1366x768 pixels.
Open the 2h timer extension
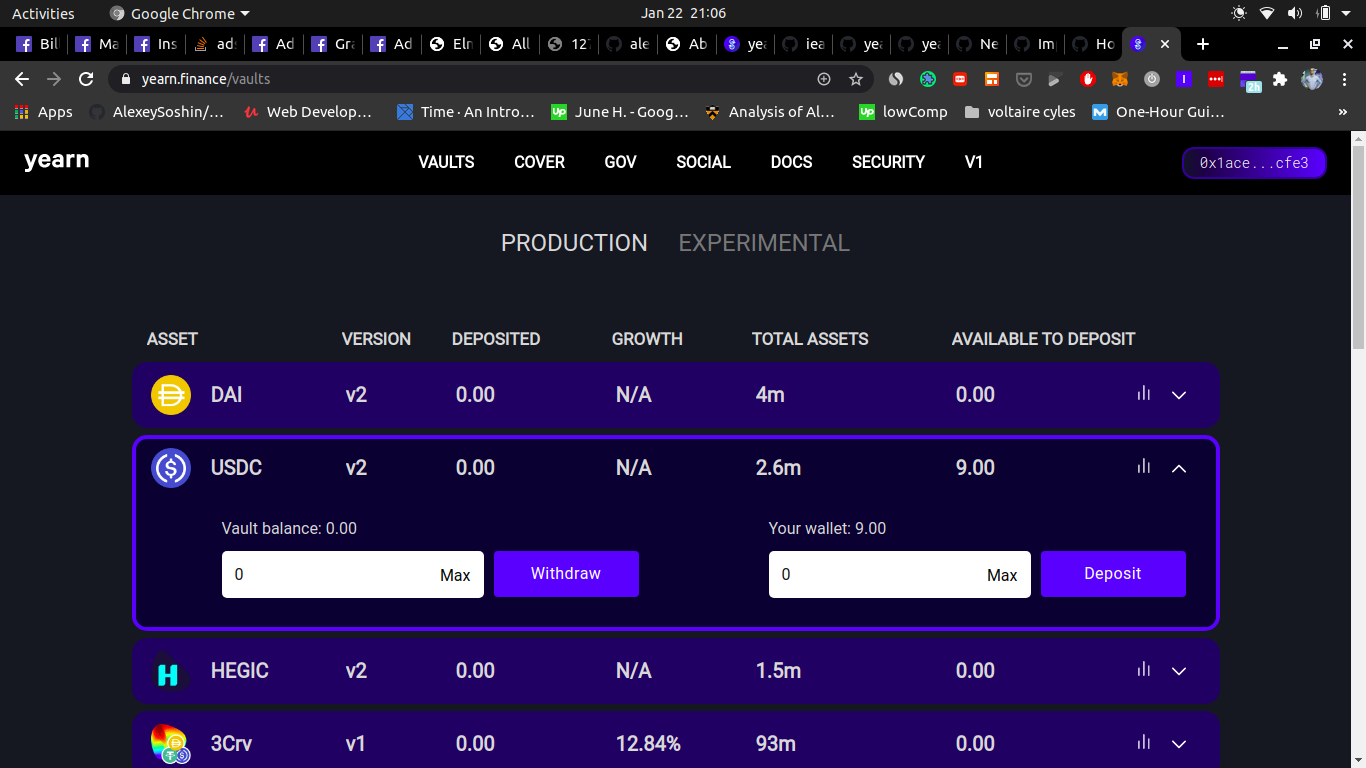1249,80
